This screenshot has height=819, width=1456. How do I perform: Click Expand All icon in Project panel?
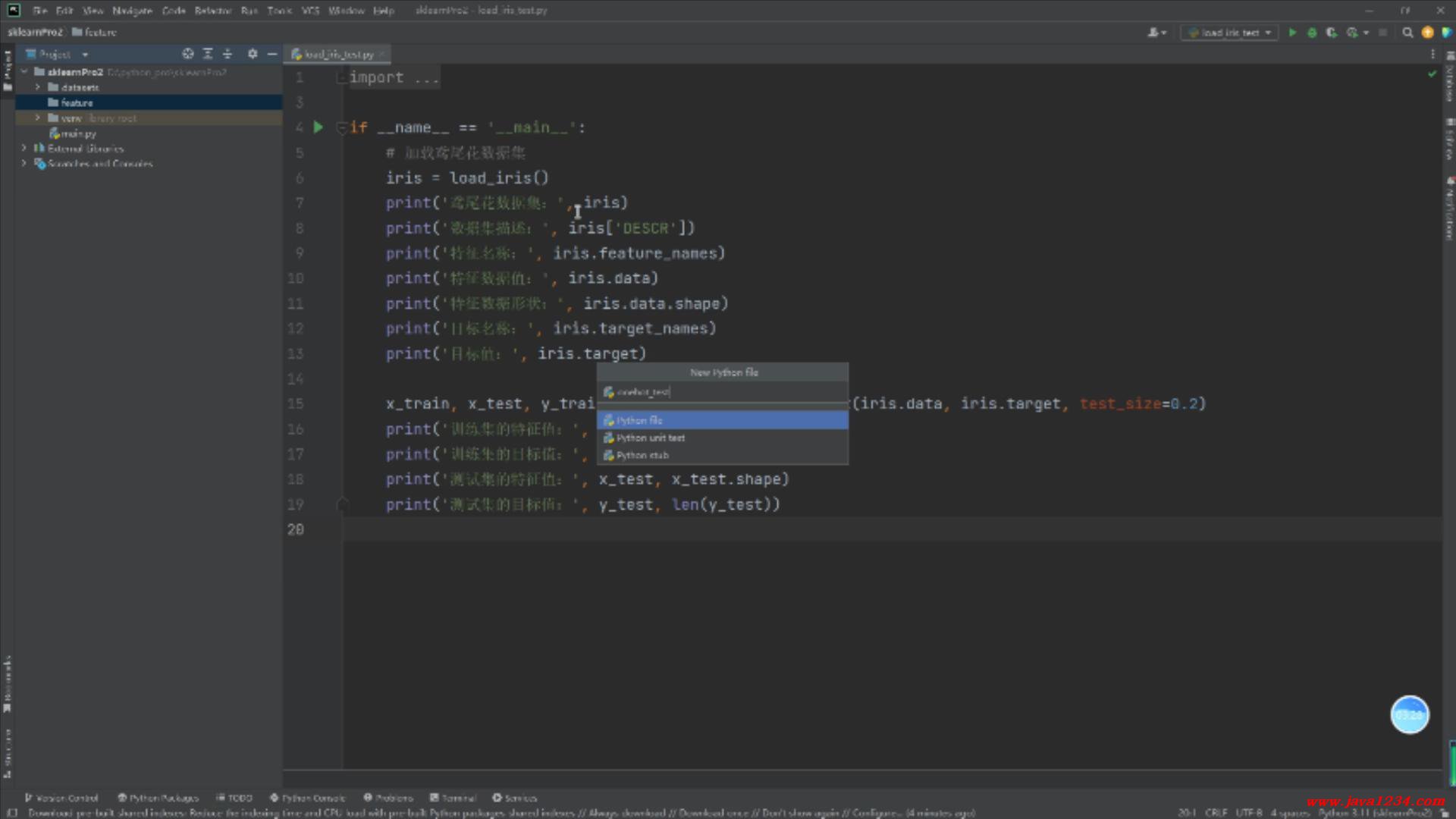[208, 54]
